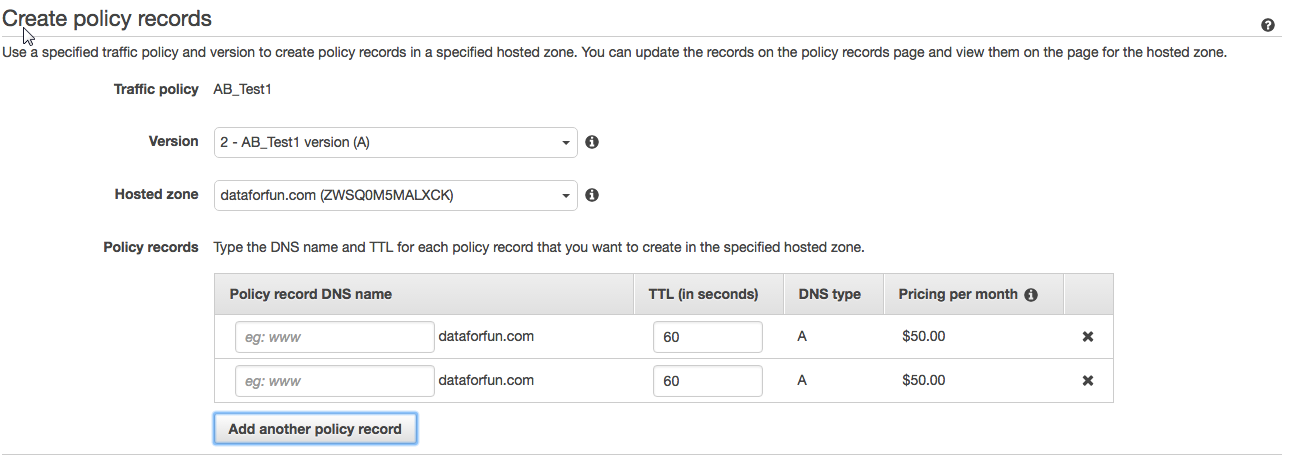Click the AB_Test1 traffic policy name

[x=243, y=89]
